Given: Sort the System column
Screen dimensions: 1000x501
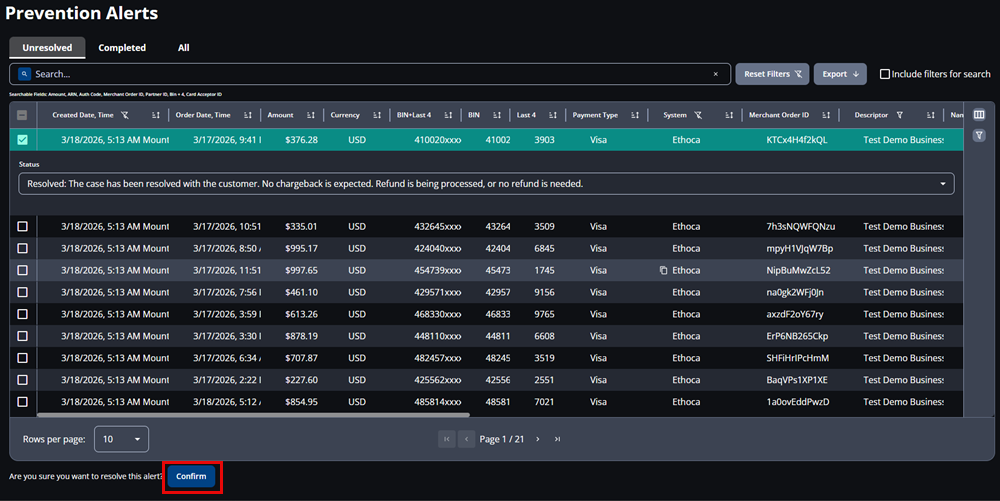Looking at the screenshot, I should pos(729,115).
